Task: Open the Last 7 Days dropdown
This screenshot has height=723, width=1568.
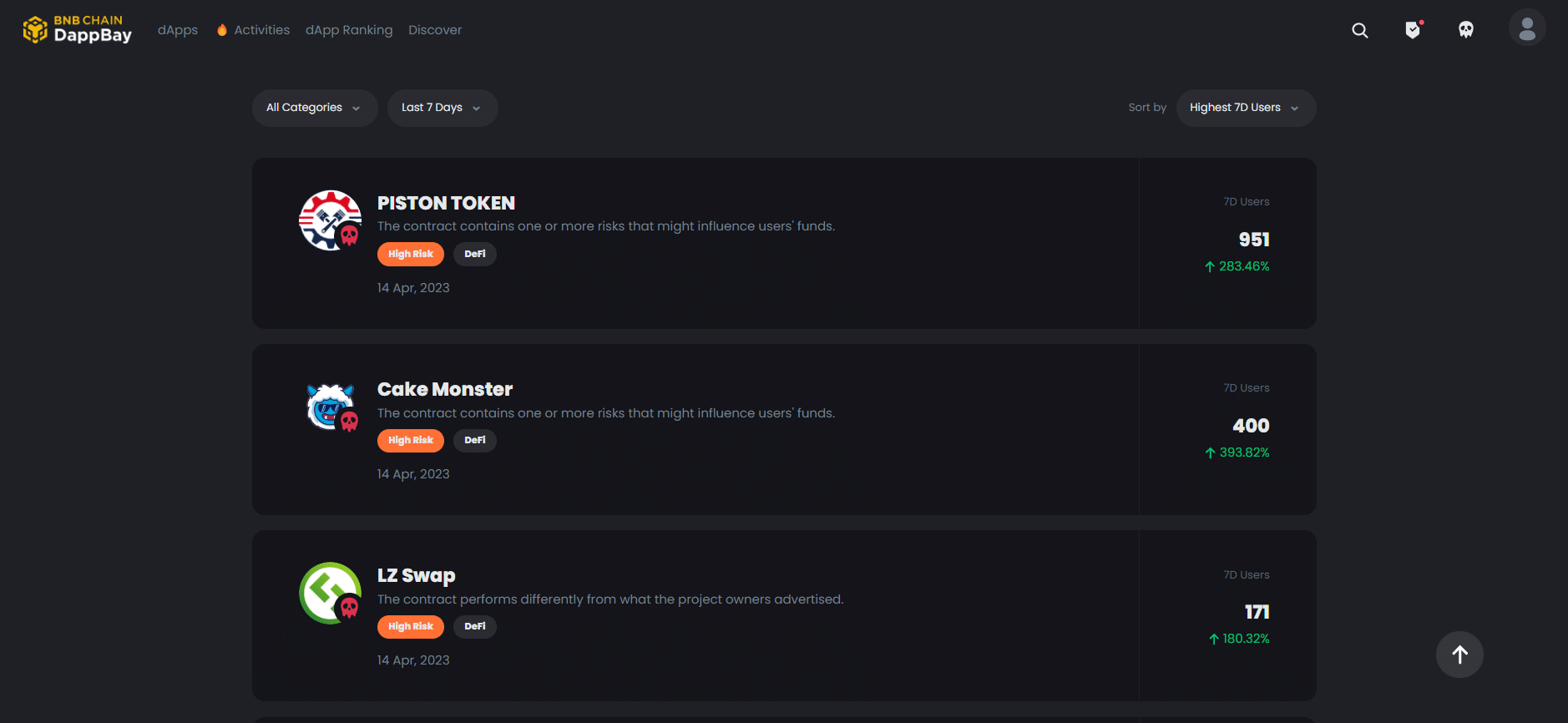Action: 443,108
